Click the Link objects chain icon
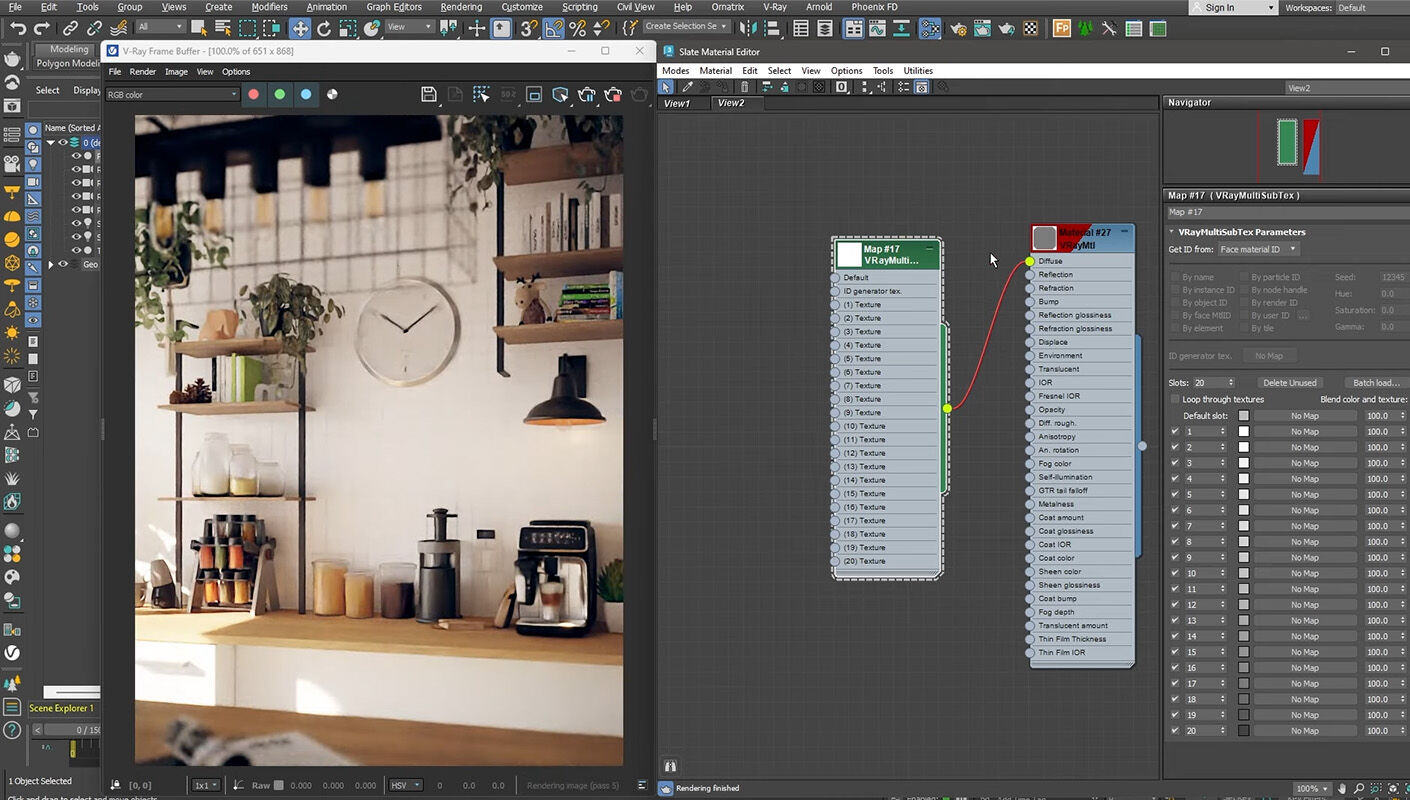 [70, 28]
